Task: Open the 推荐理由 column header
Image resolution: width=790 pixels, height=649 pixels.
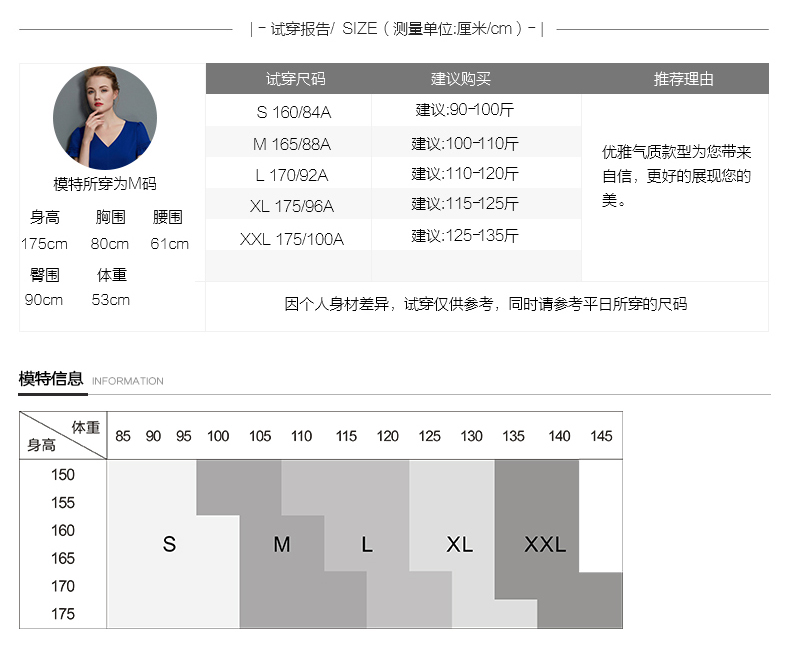Action: pyautogui.click(x=683, y=79)
